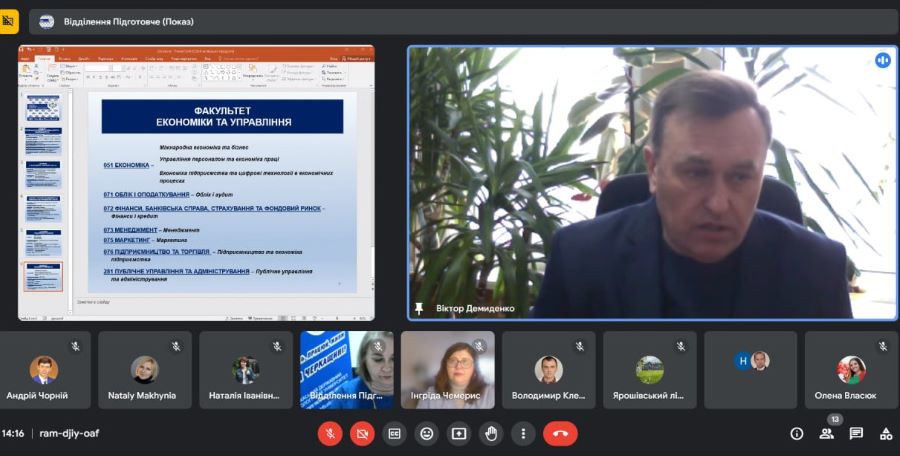This screenshot has width=900, height=456.
Task: Select Nataly Makhynia participant tile
Action: coord(144,370)
